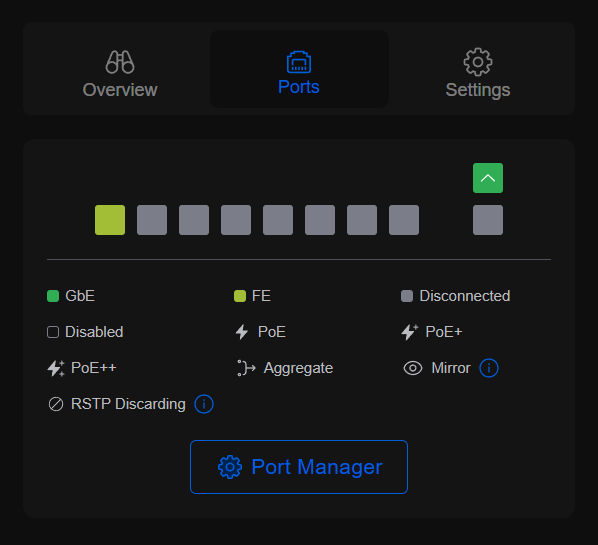This screenshot has width=598, height=545.
Task: Click the green GbE legend swatch
Action: pos(53,296)
